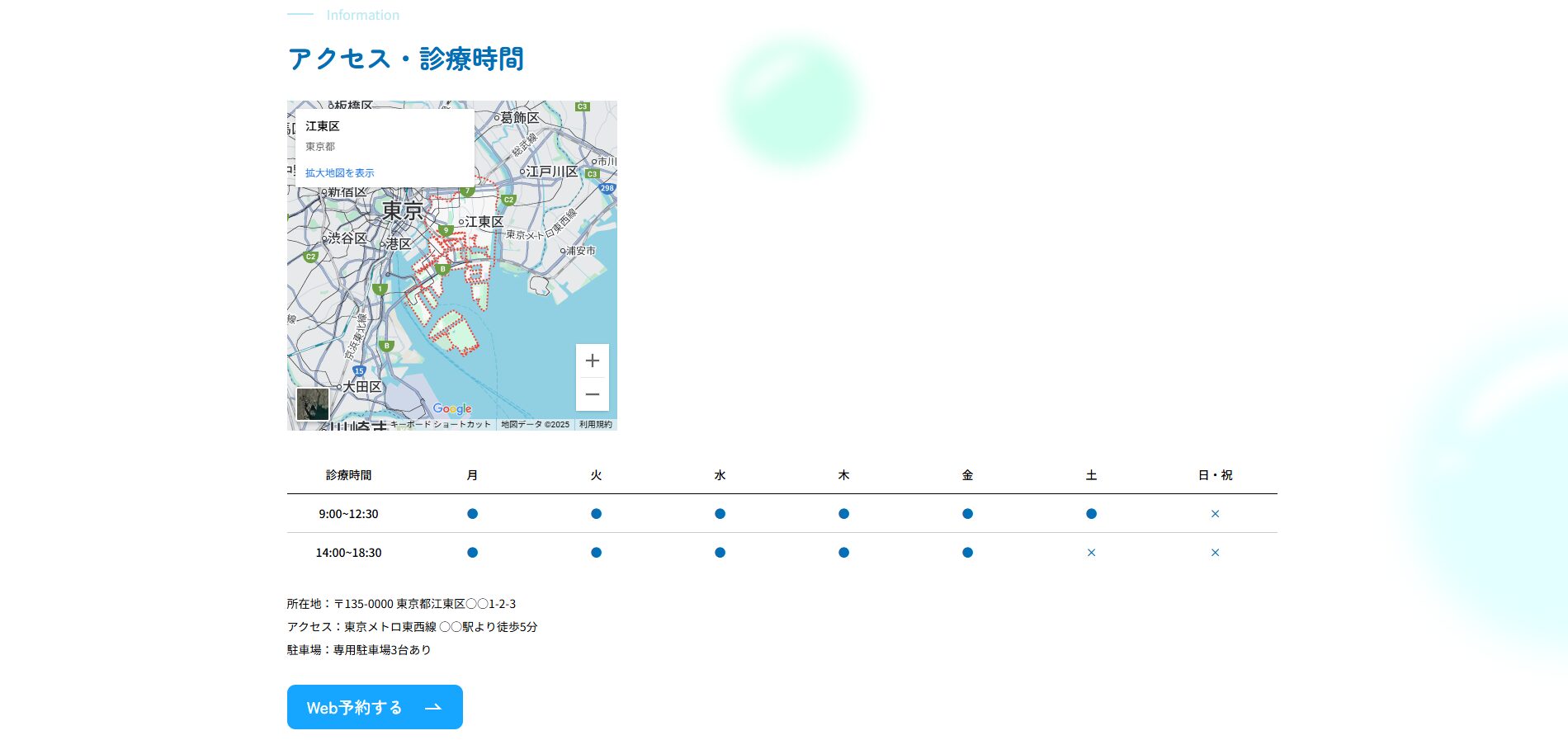1568x740 pixels.
Task: Select the 水 column header
Action: click(720, 475)
